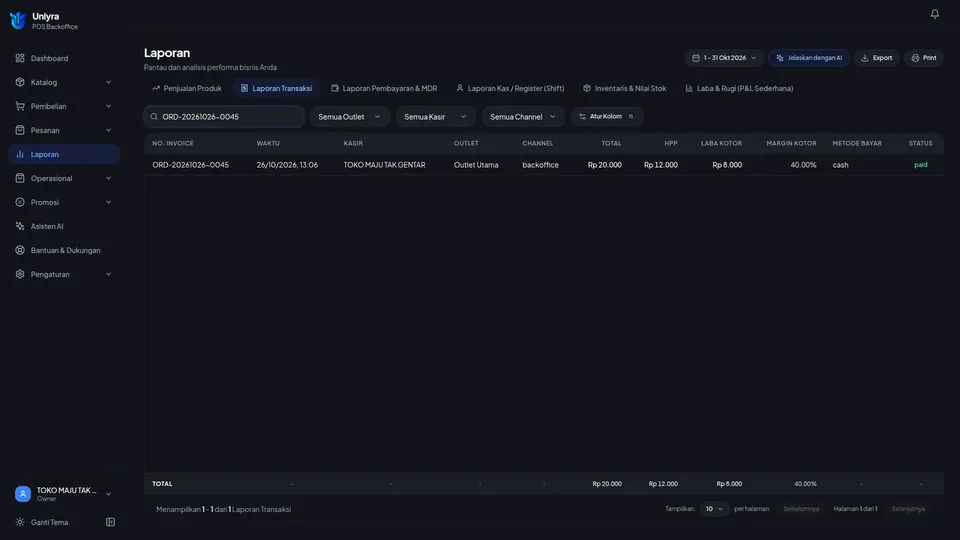Go to previous page with Sebelumnya
This screenshot has height=540, width=960.
(x=801, y=509)
